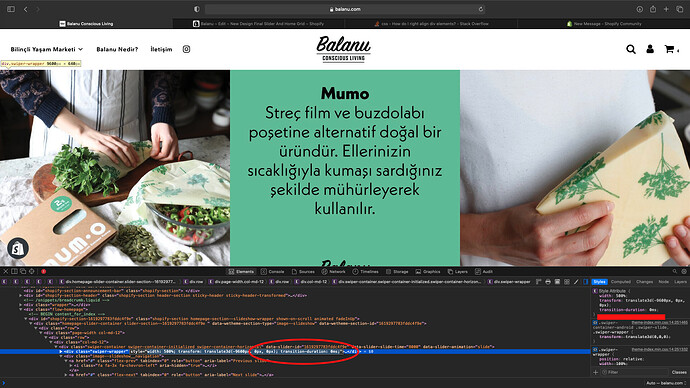
Task: Switch to Changes sidebar tab
Action: [x=644, y=282]
